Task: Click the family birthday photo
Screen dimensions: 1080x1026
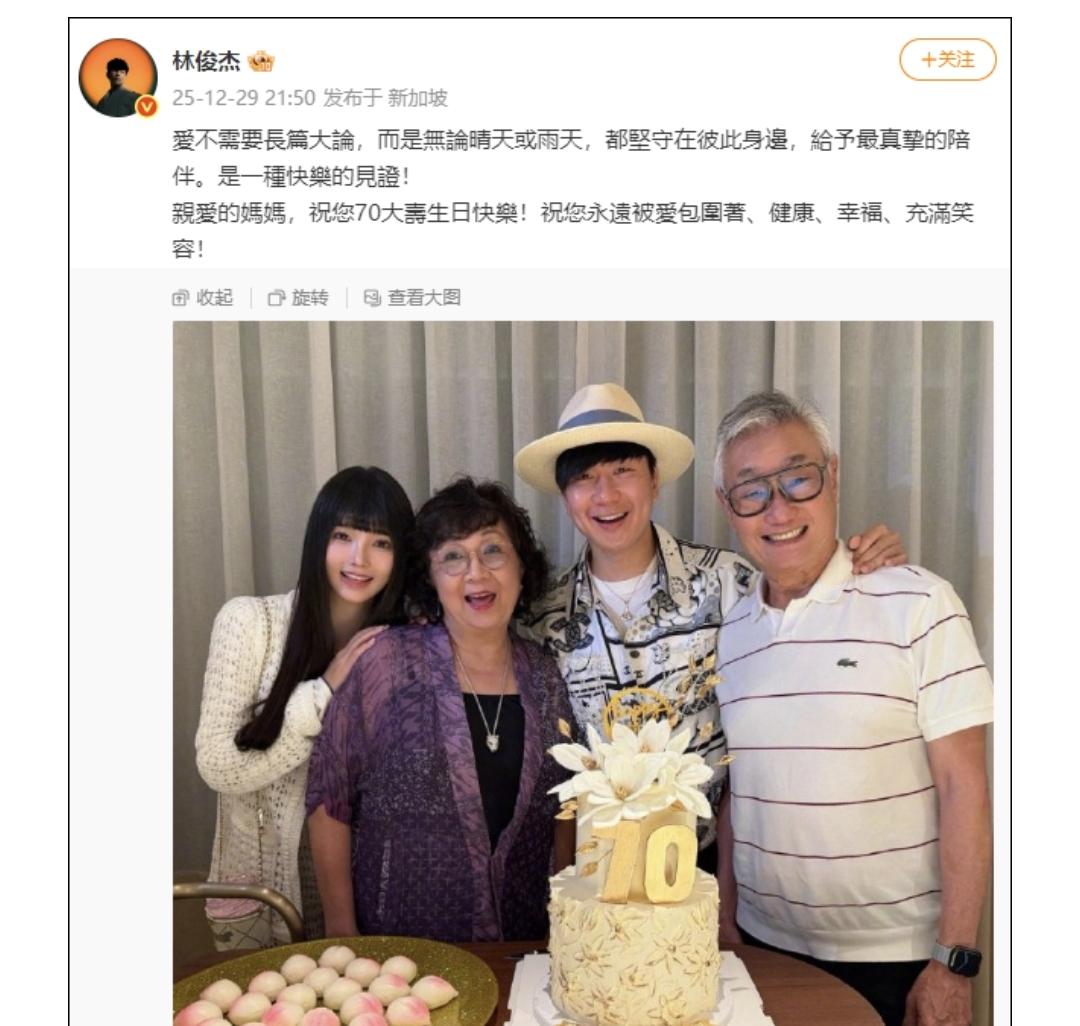Action: tap(583, 673)
